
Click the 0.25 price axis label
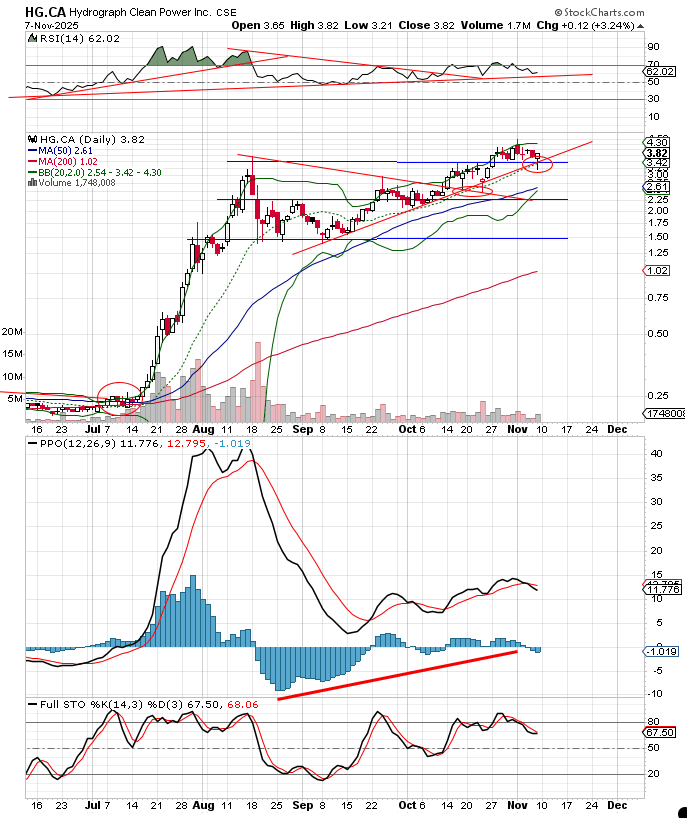tap(658, 395)
